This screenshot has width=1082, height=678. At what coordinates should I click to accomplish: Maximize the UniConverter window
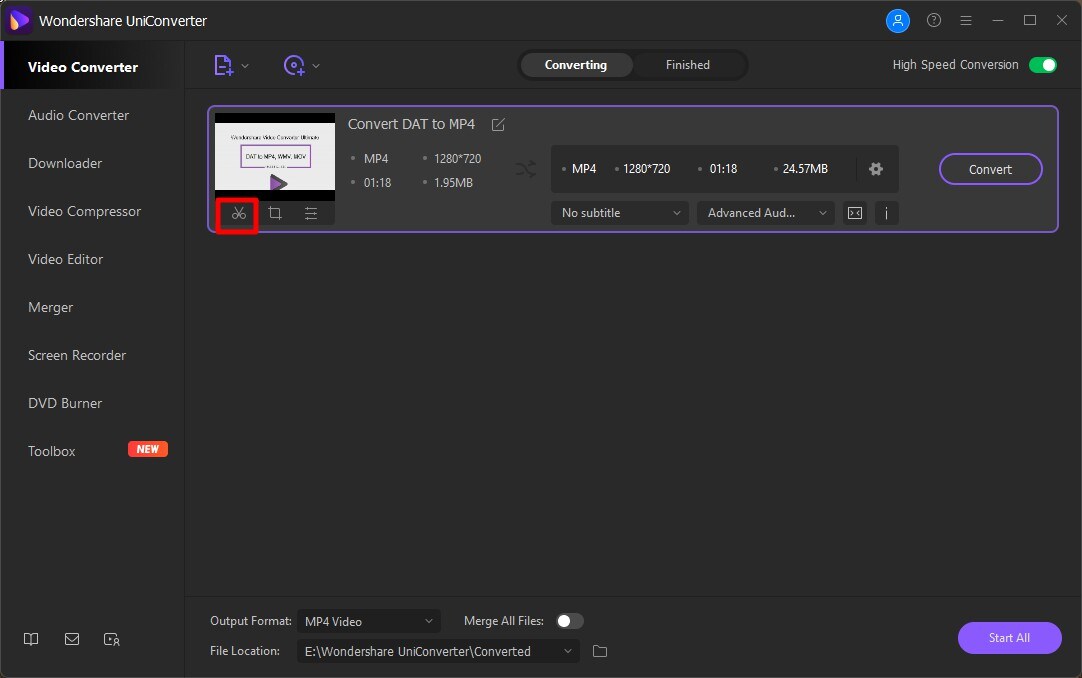(1030, 21)
